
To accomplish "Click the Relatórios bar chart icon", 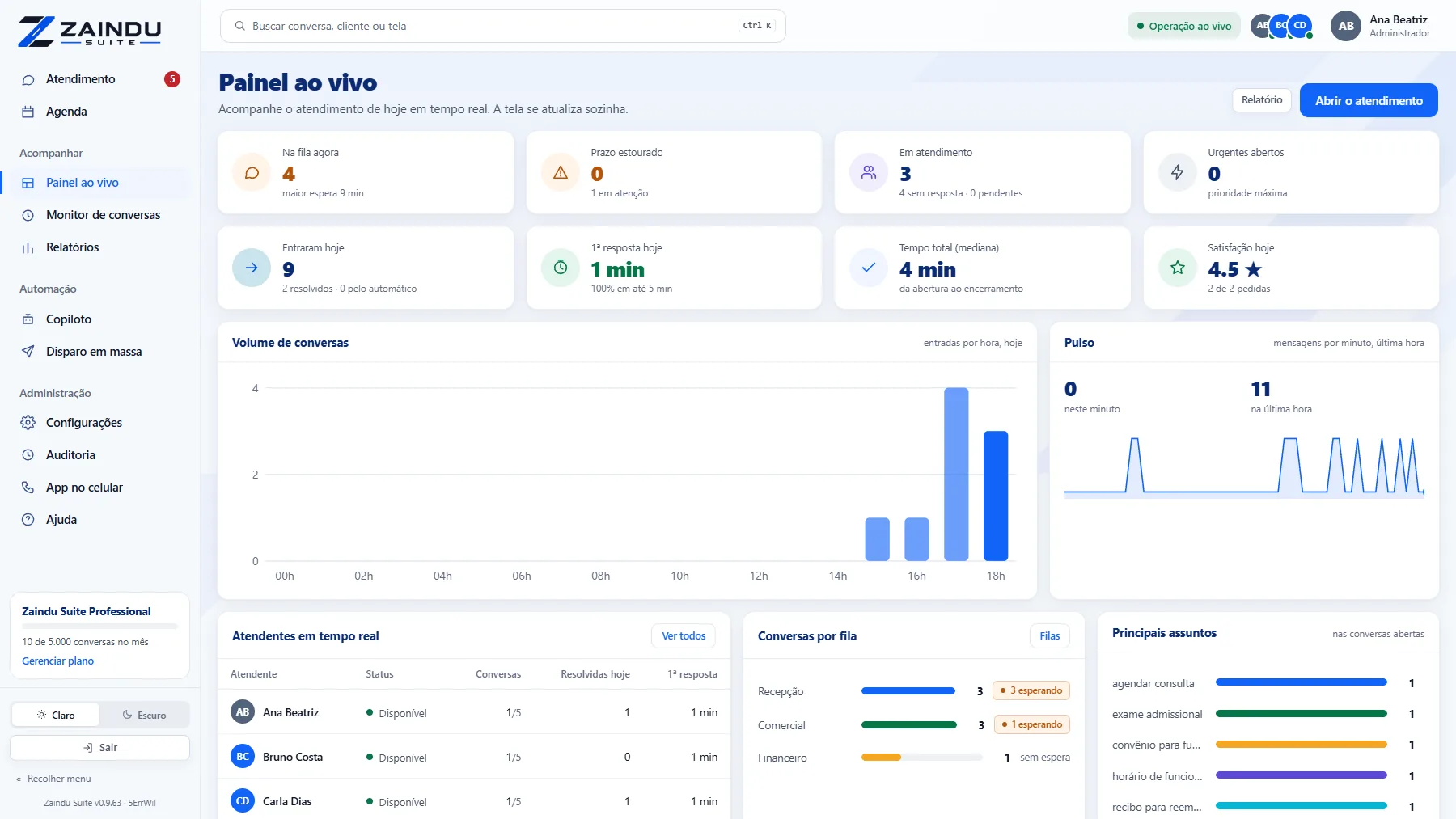I will pyautogui.click(x=28, y=247).
